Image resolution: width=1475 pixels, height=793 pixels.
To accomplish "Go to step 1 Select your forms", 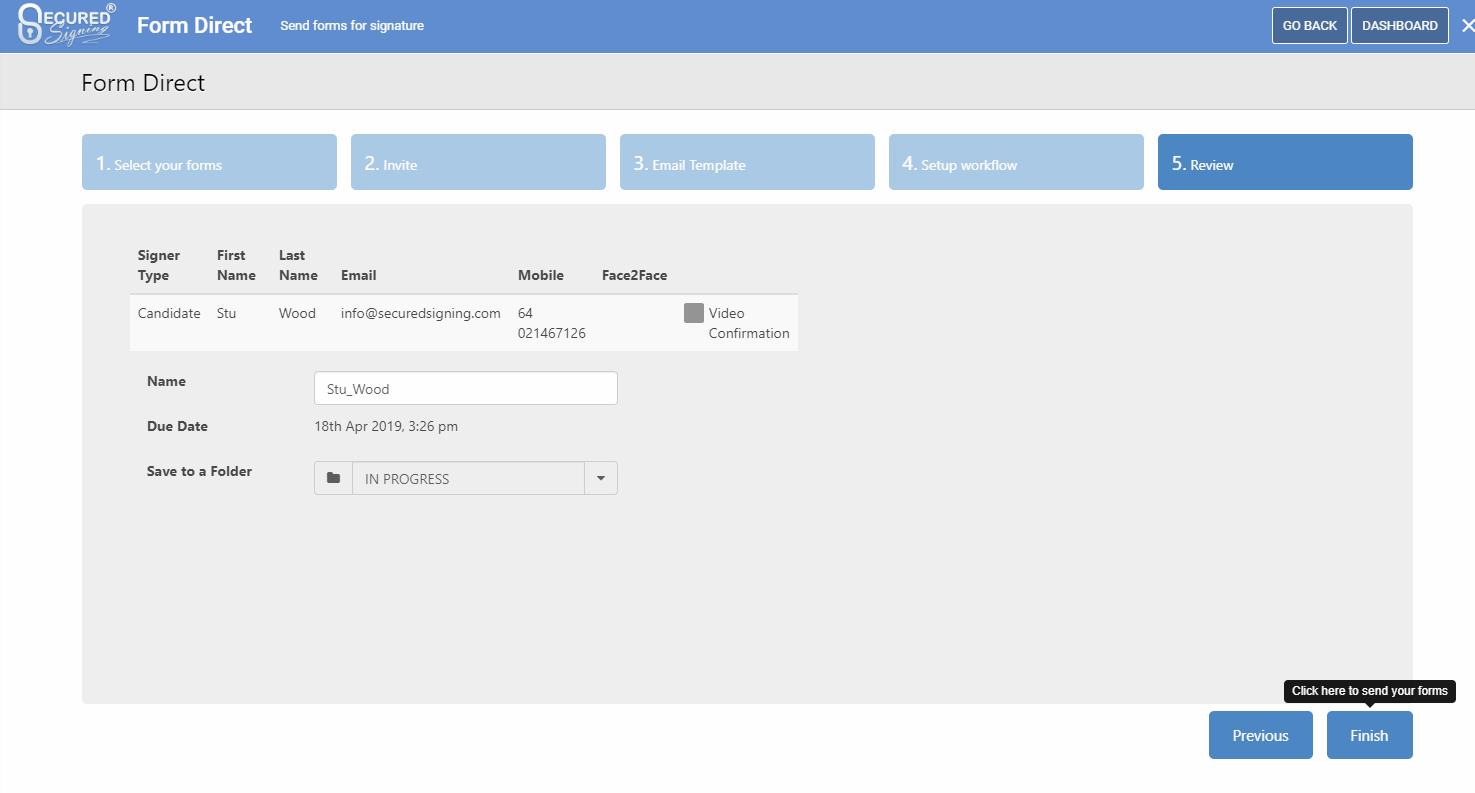I will click(209, 161).
